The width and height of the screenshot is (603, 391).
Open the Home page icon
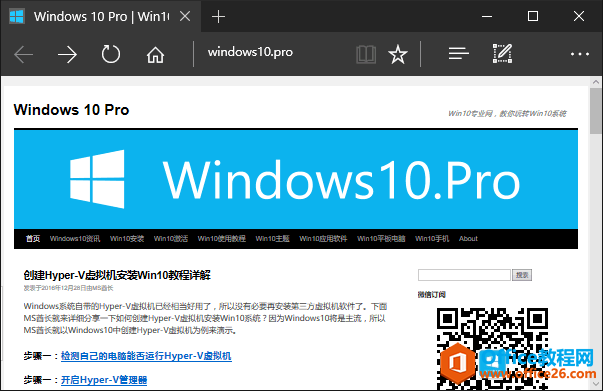(155, 54)
